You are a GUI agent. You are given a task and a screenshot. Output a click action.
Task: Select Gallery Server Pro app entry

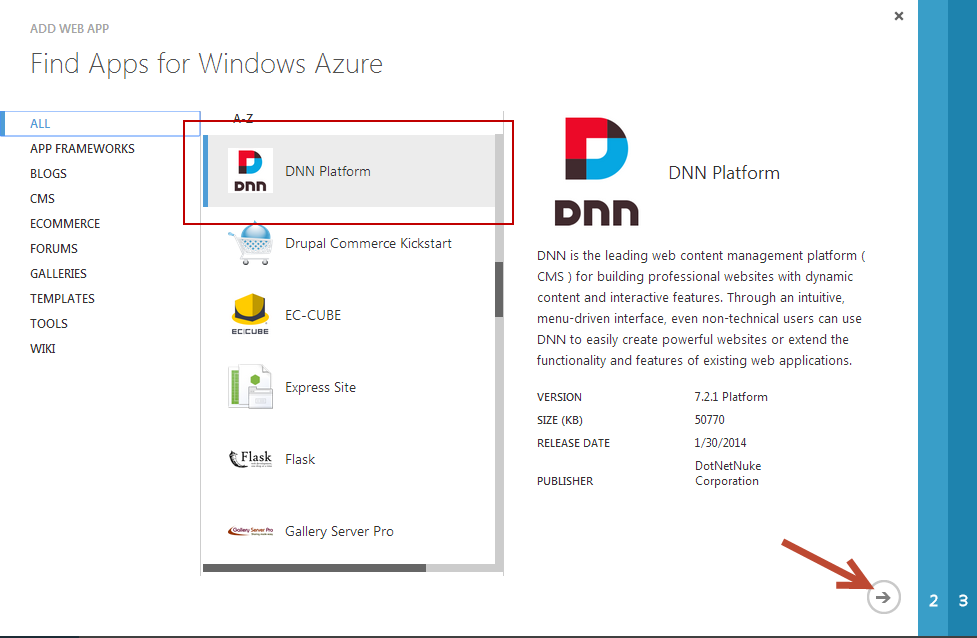tap(349, 531)
